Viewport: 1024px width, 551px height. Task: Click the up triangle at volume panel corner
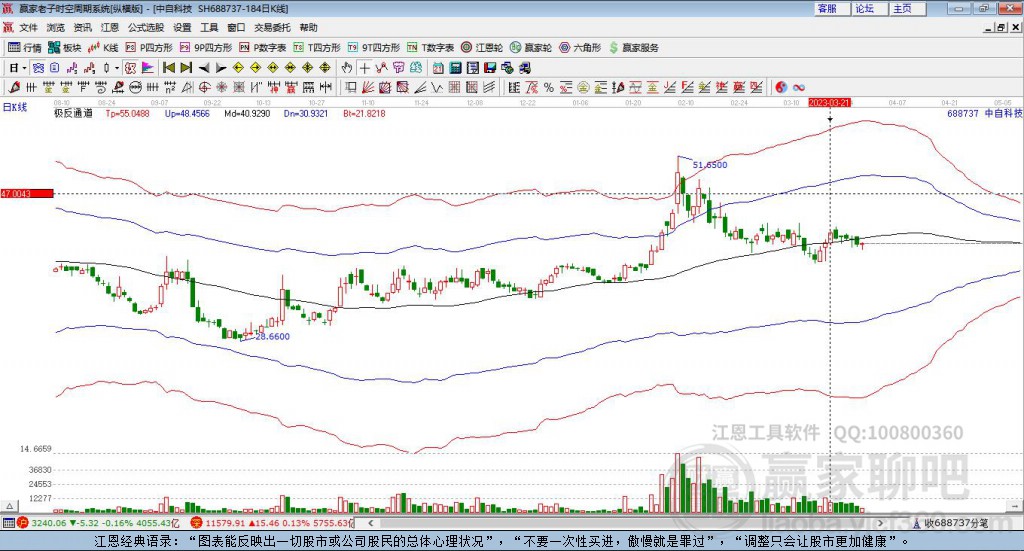[10, 506]
